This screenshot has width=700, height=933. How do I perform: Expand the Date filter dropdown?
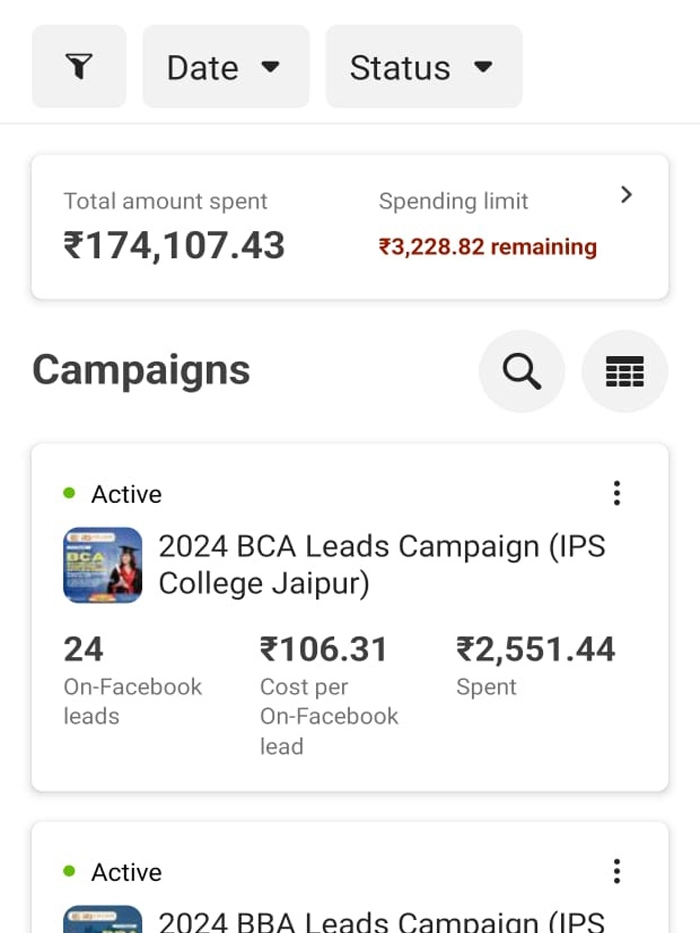[225, 66]
